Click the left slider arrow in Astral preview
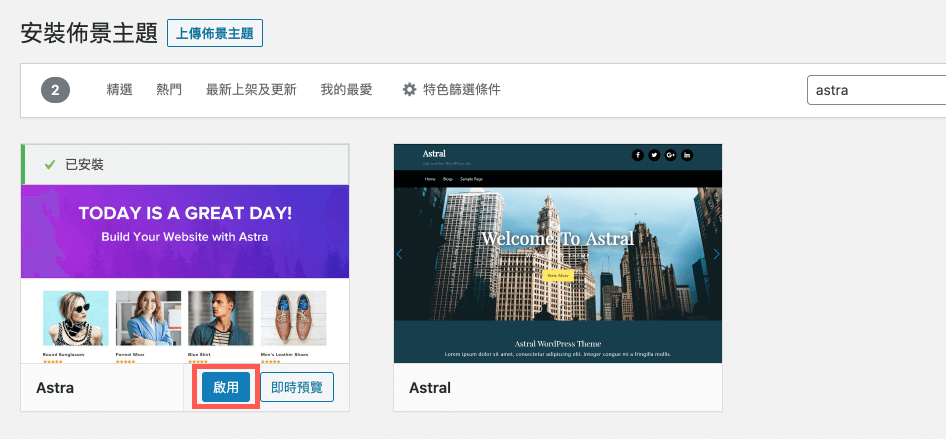 (x=399, y=254)
